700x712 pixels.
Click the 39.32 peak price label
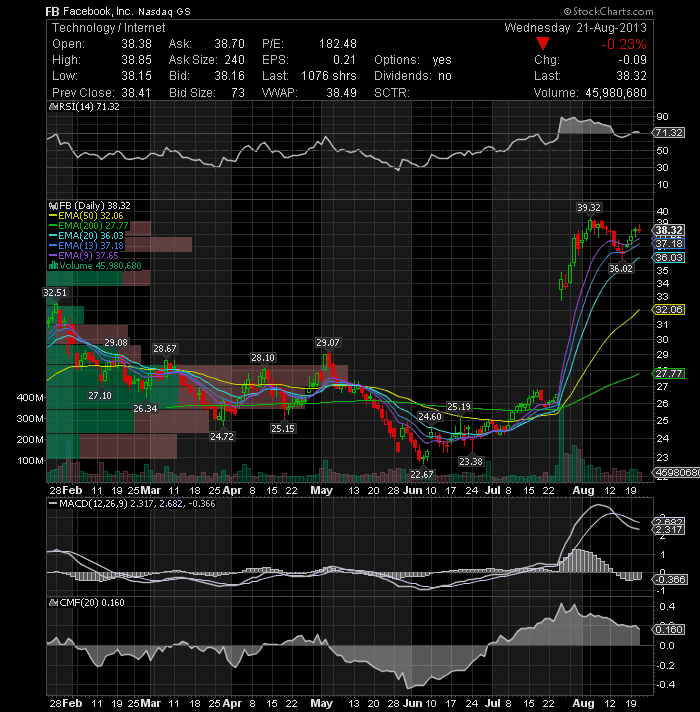(589, 208)
